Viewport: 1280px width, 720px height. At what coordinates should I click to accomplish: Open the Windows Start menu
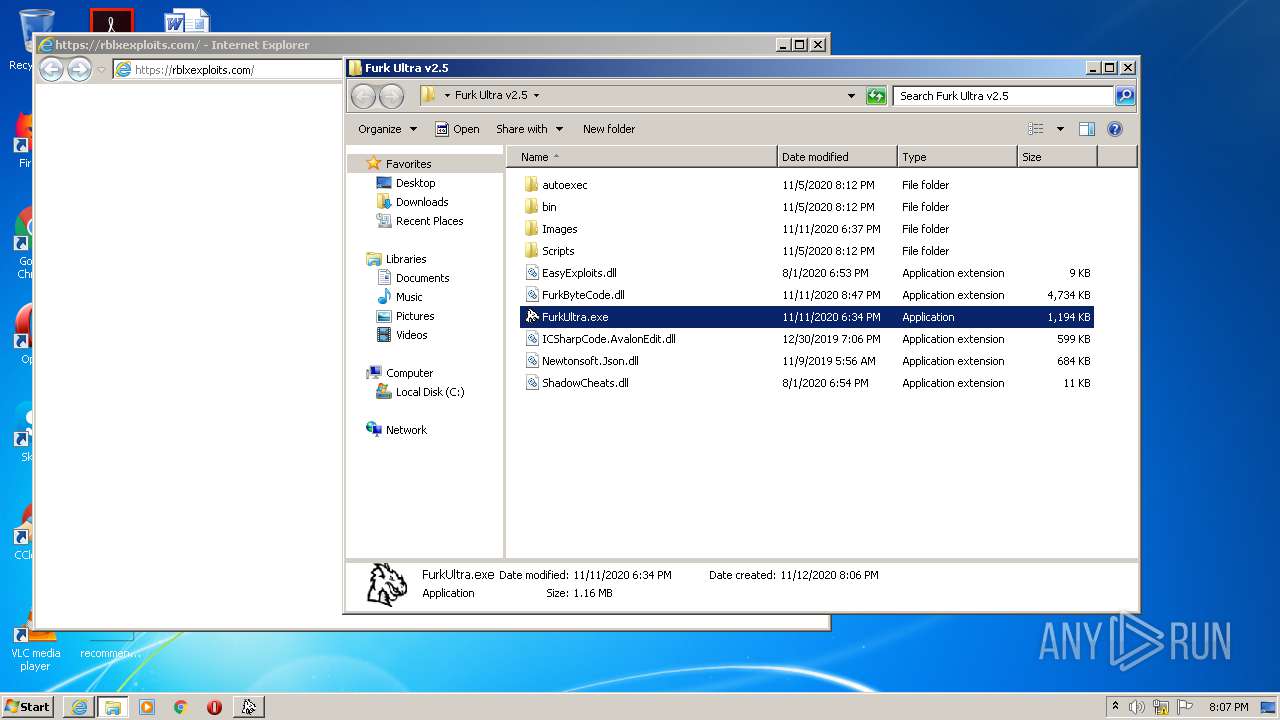(28, 707)
